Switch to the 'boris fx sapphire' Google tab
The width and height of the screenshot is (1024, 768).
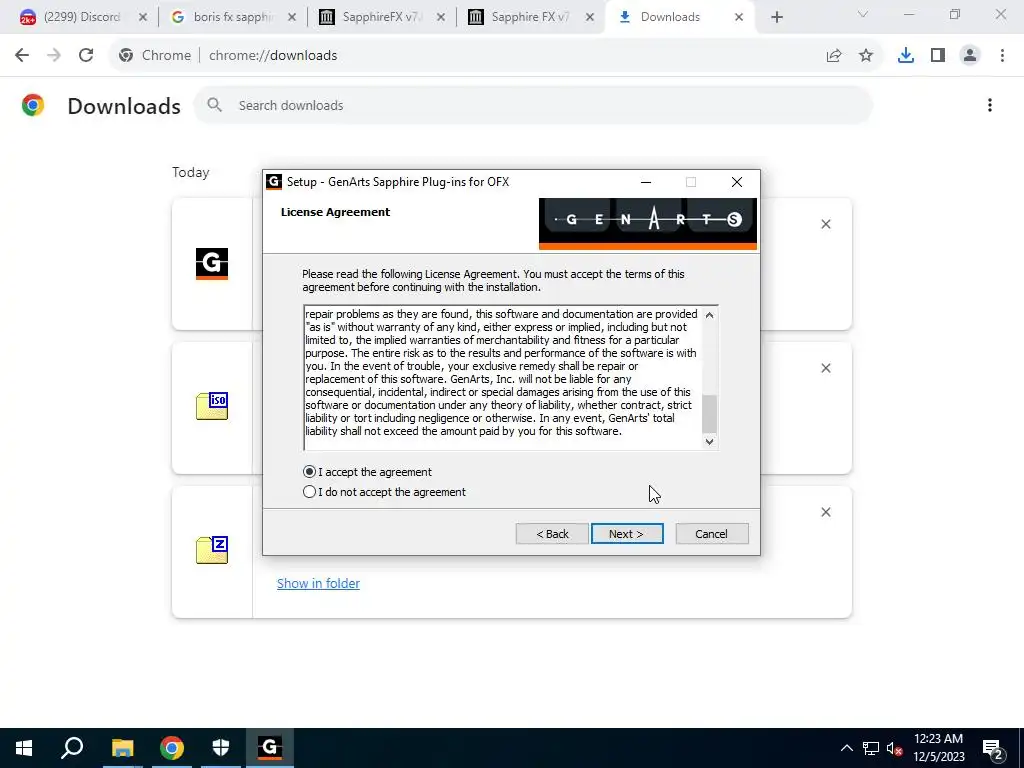coord(222,17)
